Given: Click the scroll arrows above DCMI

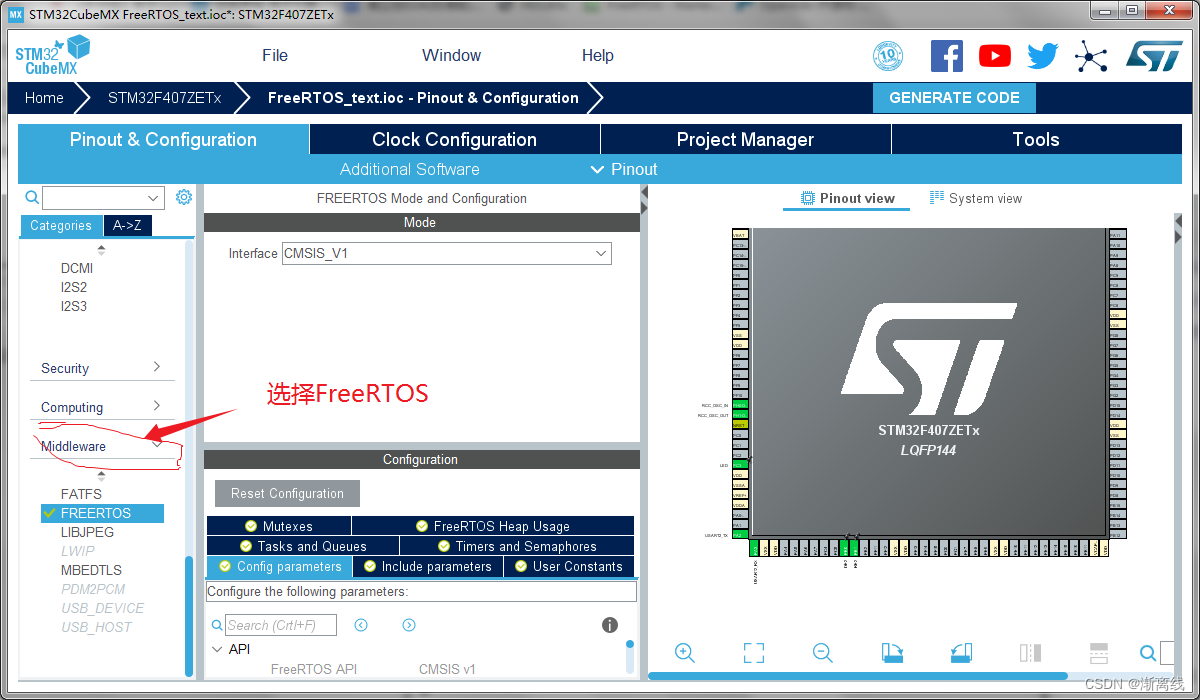Looking at the screenshot, I should pos(101,250).
